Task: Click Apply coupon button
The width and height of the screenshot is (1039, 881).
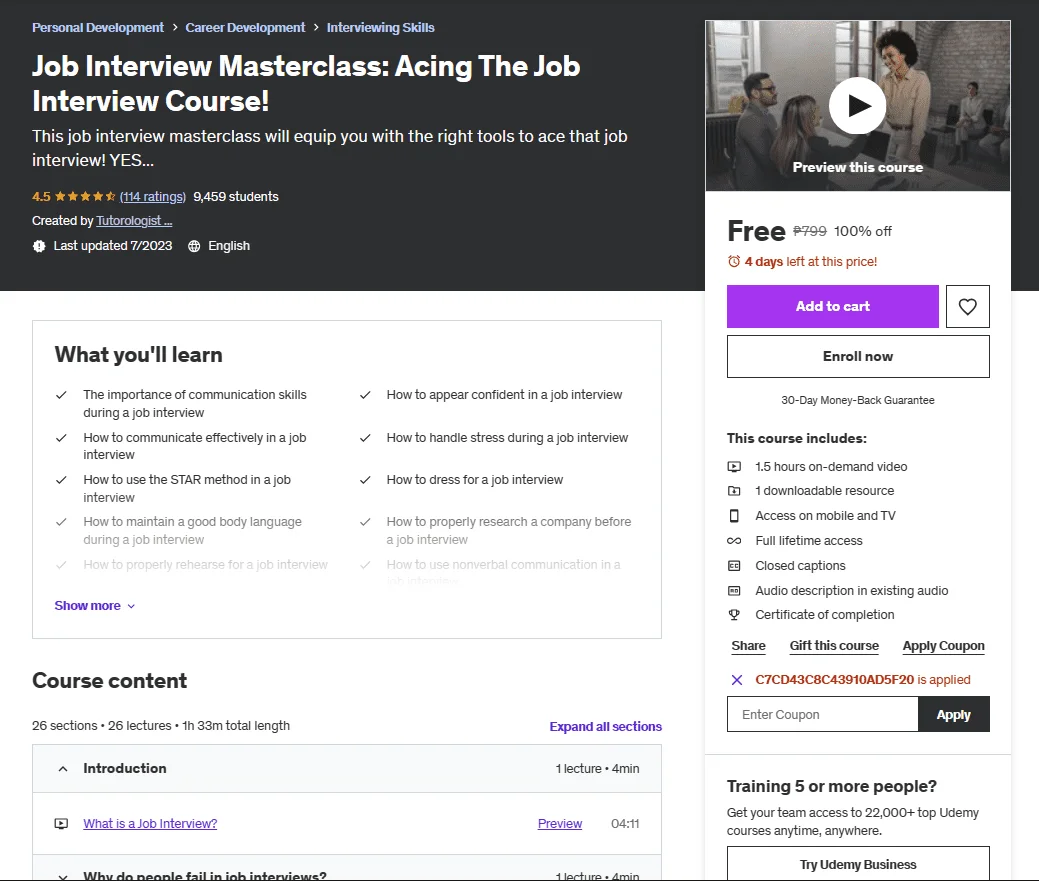Action: pos(954,715)
